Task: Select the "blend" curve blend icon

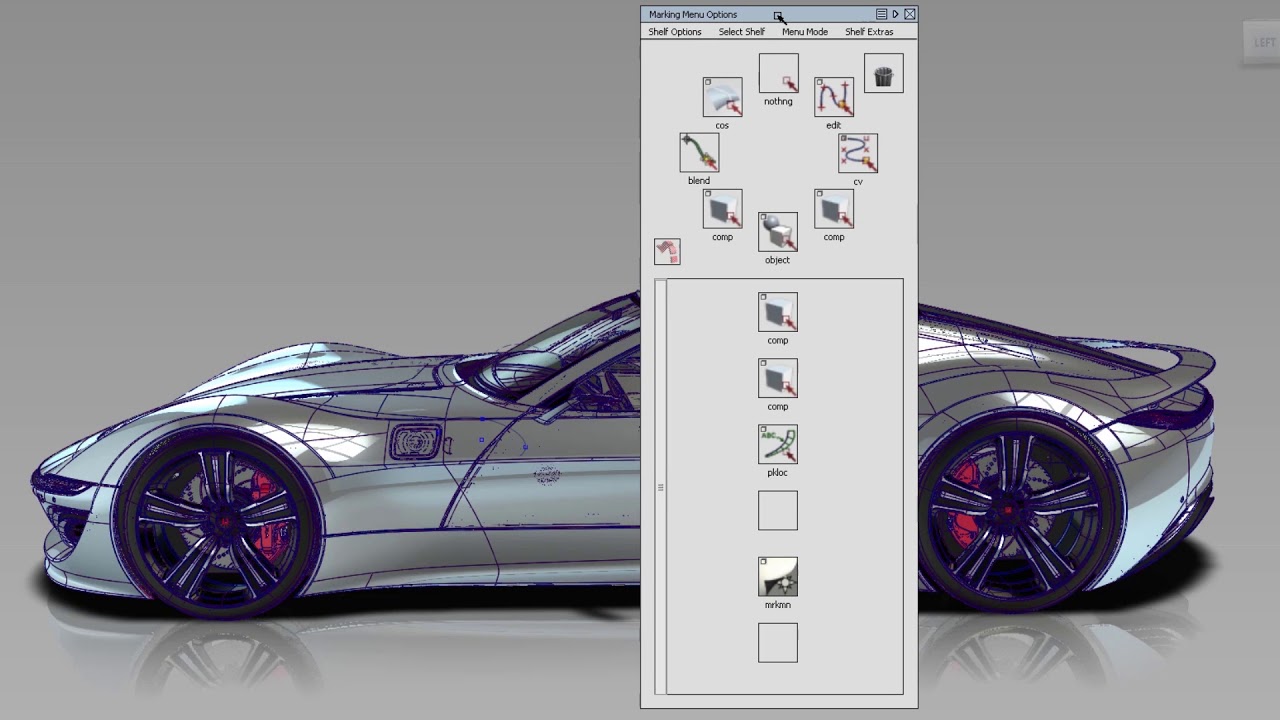Action: click(x=698, y=152)
